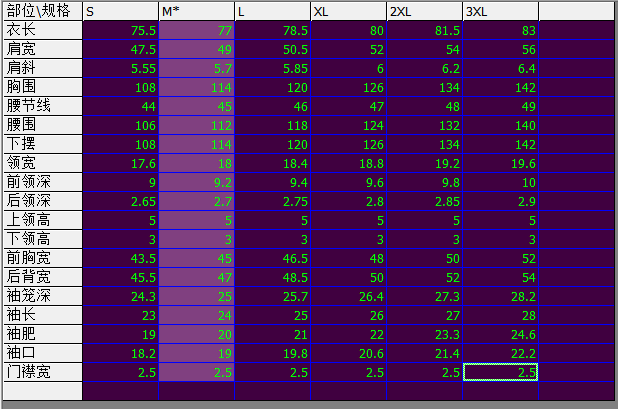The width and height of the screenshot is (618, 409).
Task: Click 前领深 M cell value 9.2
Action: coord(197,182)
